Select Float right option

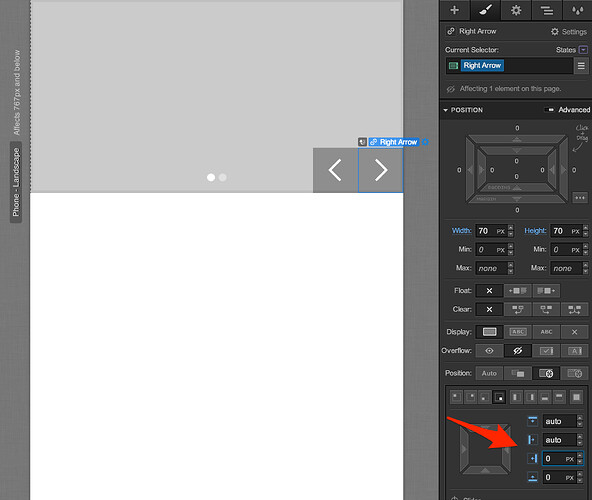546,290
